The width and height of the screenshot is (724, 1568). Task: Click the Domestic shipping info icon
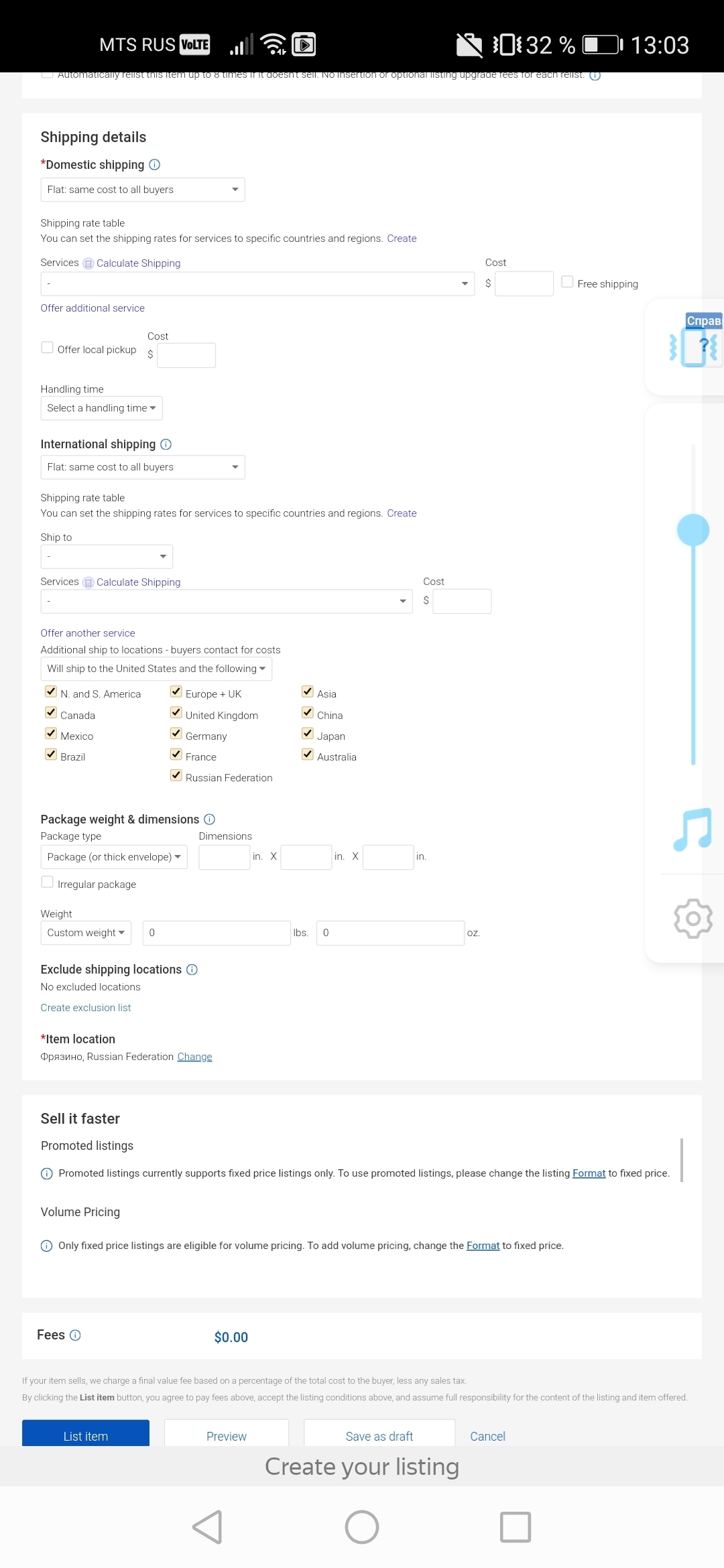click(x=154, y=165)
